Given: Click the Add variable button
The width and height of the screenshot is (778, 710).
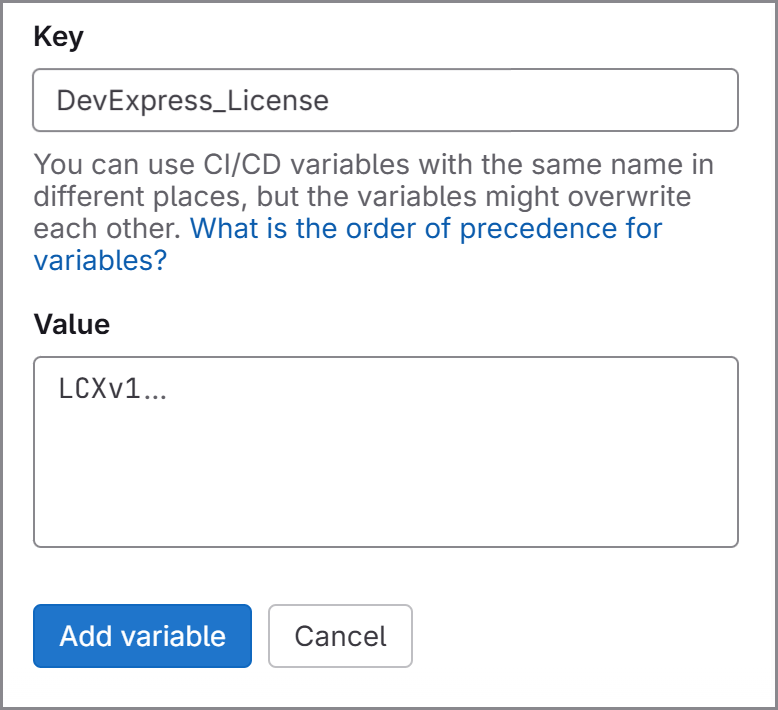Looking at the screenshot, I should [142, 636].
